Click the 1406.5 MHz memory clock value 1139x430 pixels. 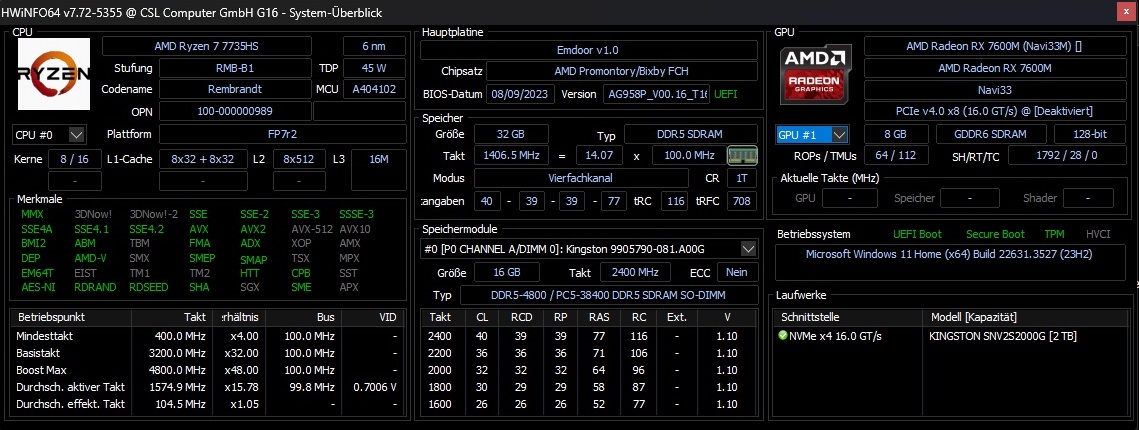coord(510,155)
